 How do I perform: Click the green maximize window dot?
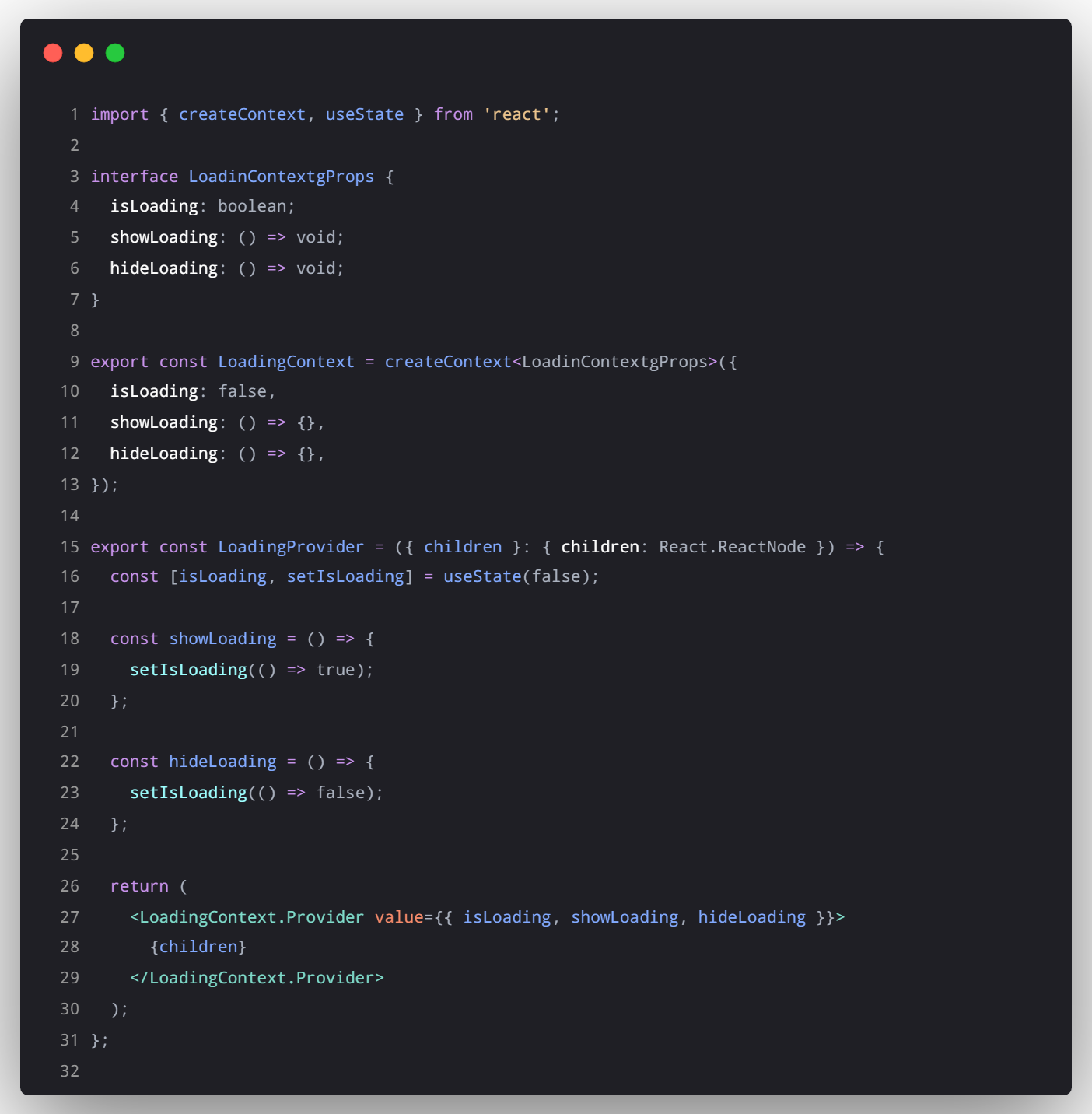click(x=115, y=53)
